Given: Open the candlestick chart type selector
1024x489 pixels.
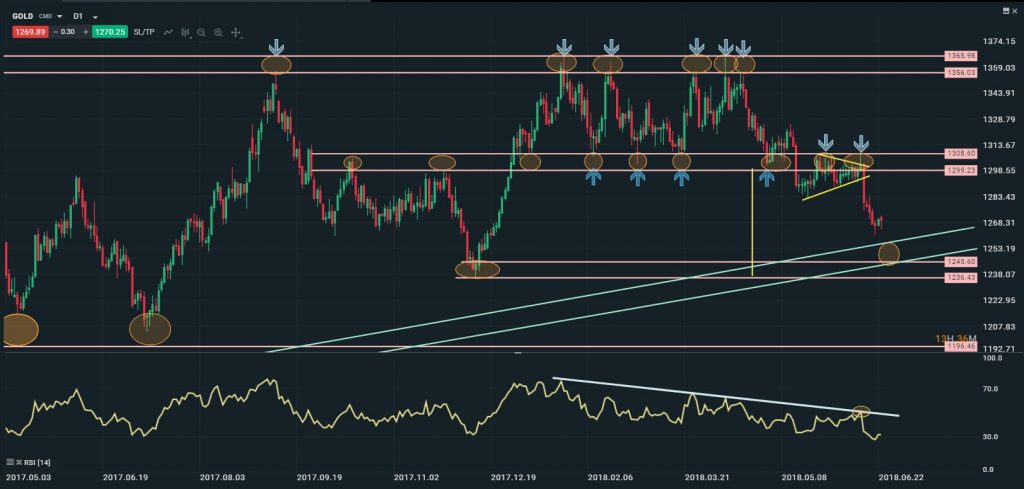Looking at the screenshot, I should [x=185, y=32].
